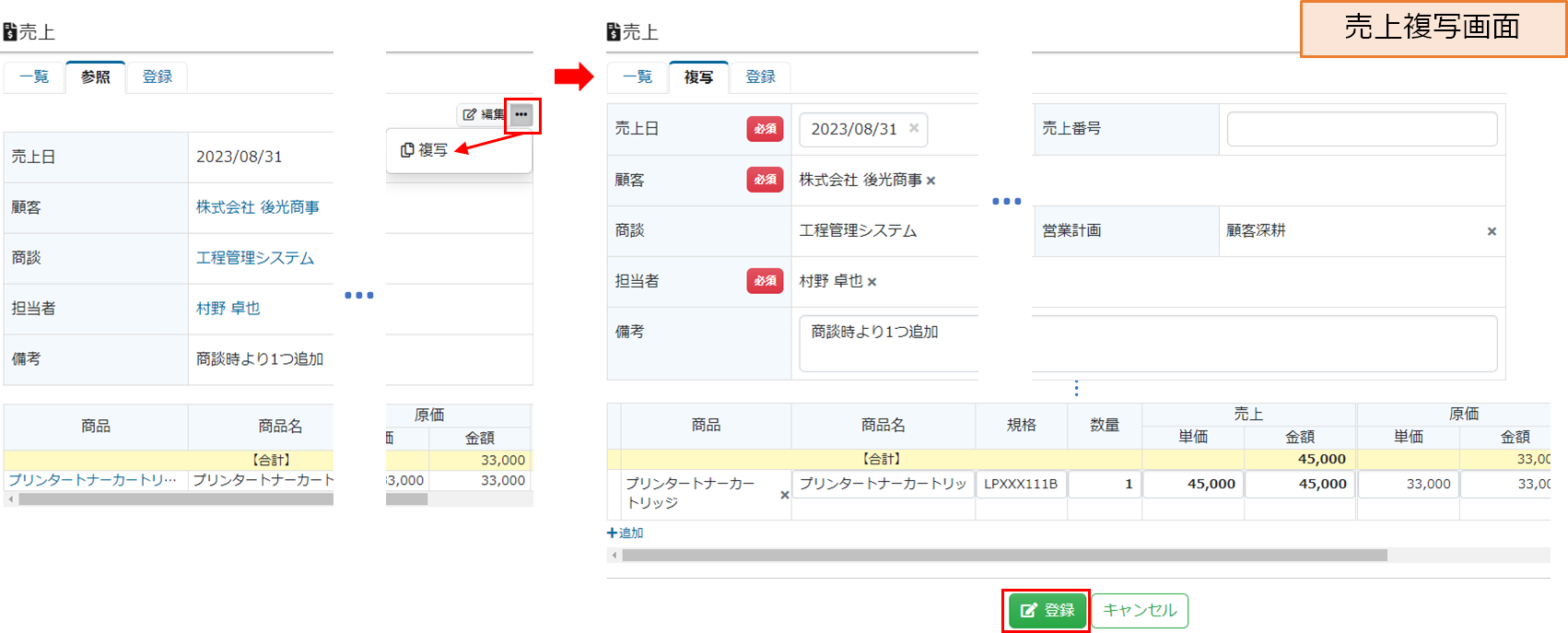
Task: Open product link プリンタートナーカートリ…
Action: pos(92,480)
